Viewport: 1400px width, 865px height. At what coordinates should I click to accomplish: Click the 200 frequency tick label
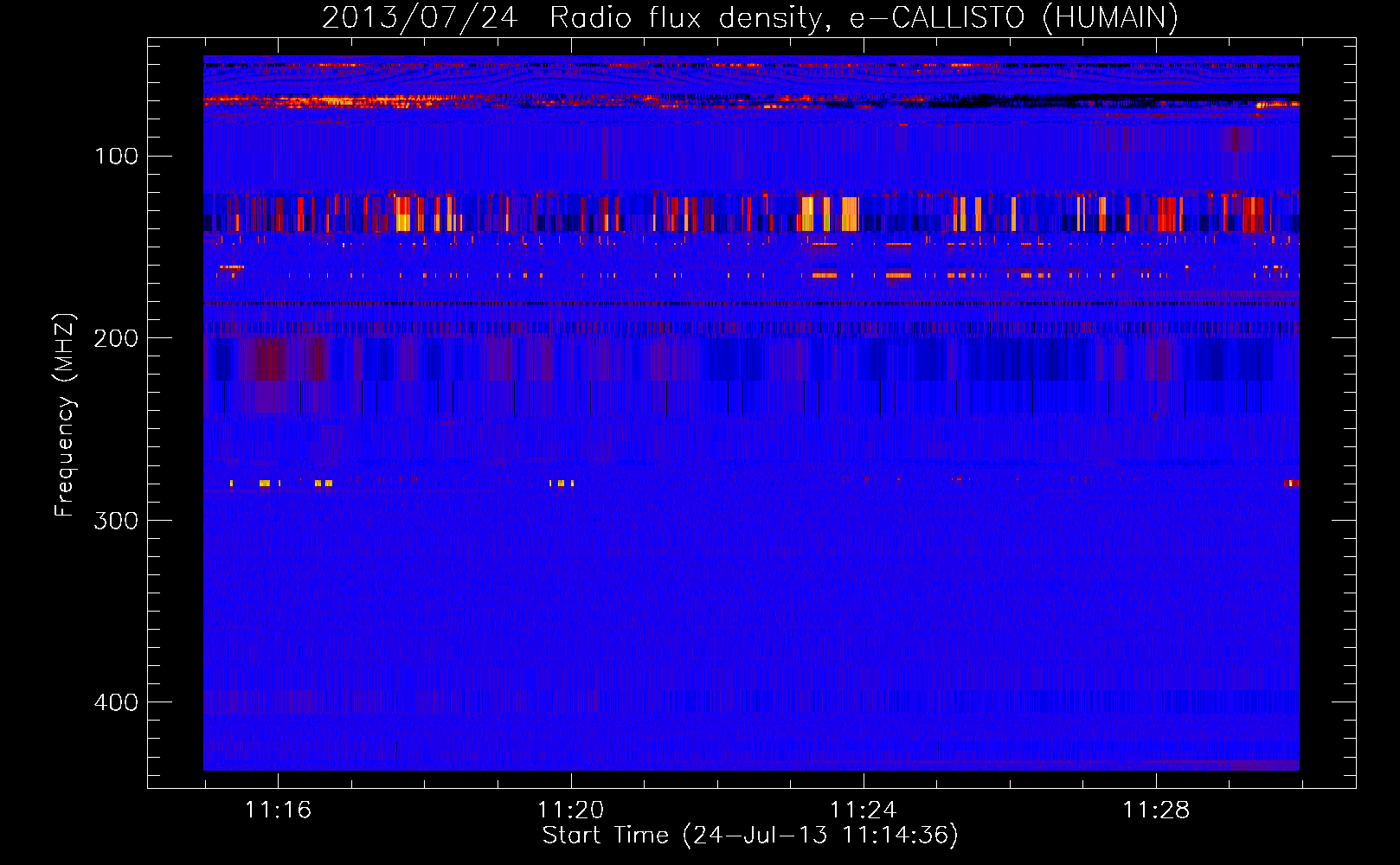(x=116, y=338)
